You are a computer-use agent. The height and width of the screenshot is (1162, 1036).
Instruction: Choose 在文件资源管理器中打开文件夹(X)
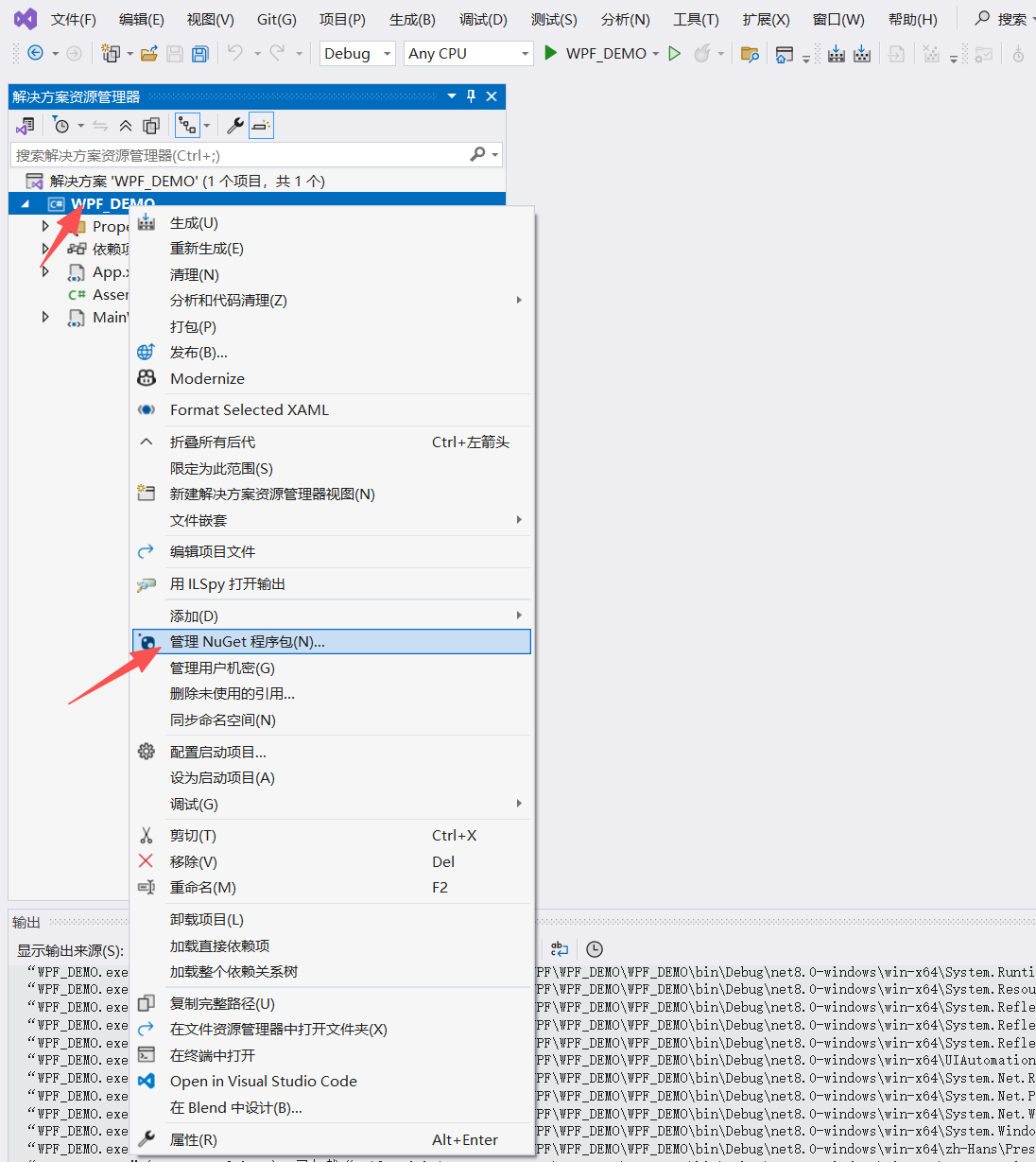[332, 1030]
